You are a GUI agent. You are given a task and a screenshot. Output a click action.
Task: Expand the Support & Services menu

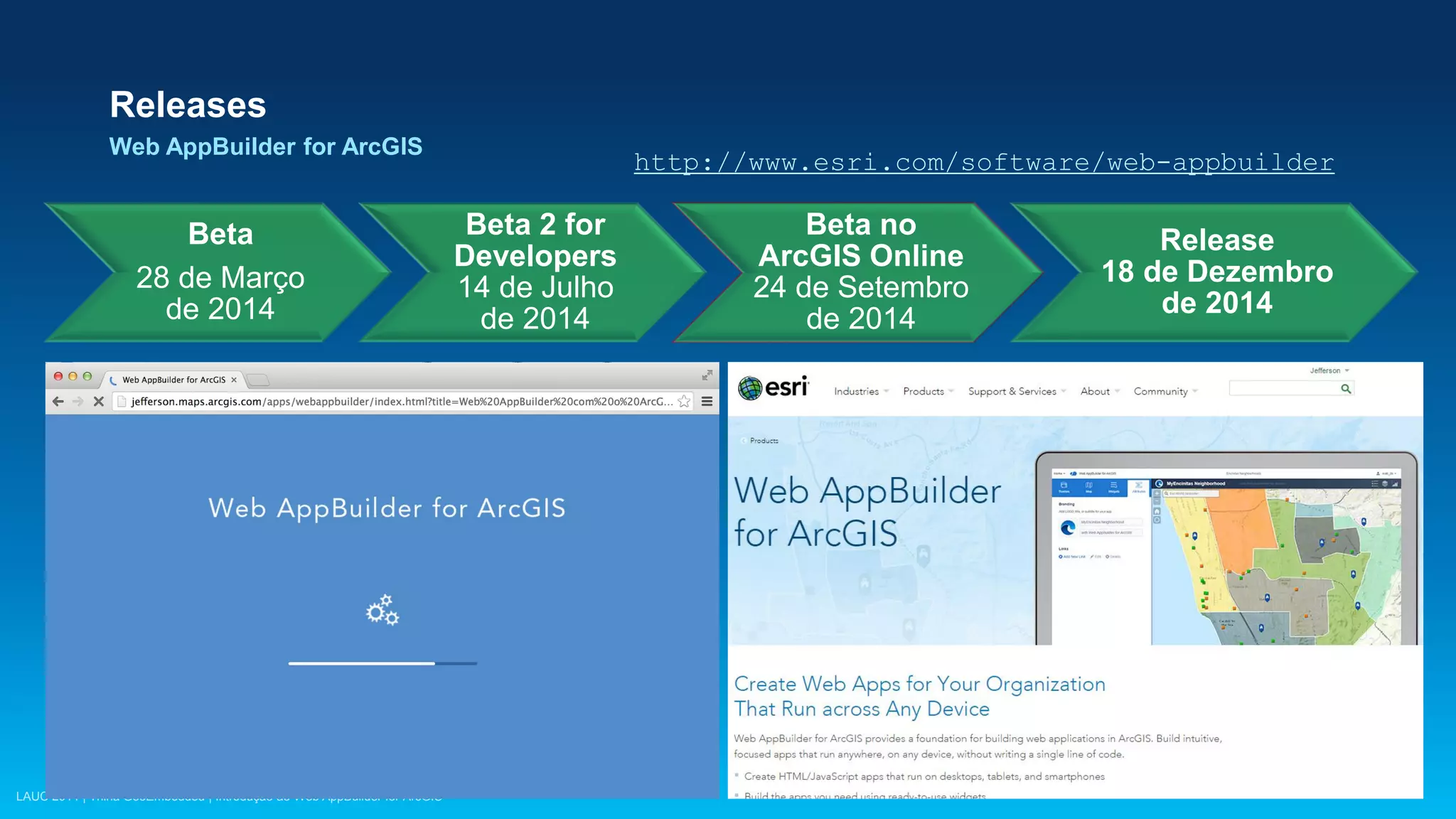pyautogui.click(x=1017, y=391)
